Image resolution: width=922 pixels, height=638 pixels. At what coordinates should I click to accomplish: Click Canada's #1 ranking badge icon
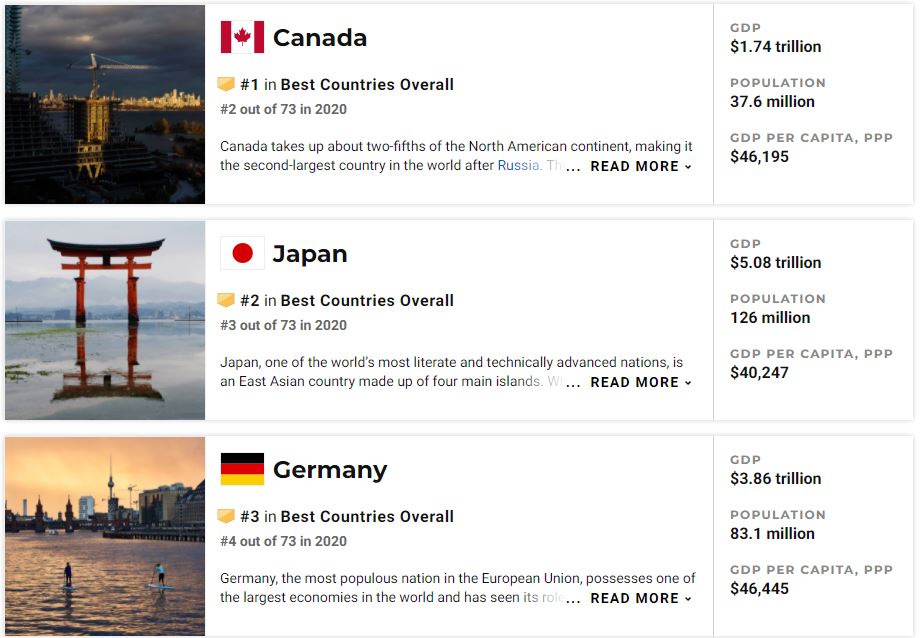tap(226, 84)
